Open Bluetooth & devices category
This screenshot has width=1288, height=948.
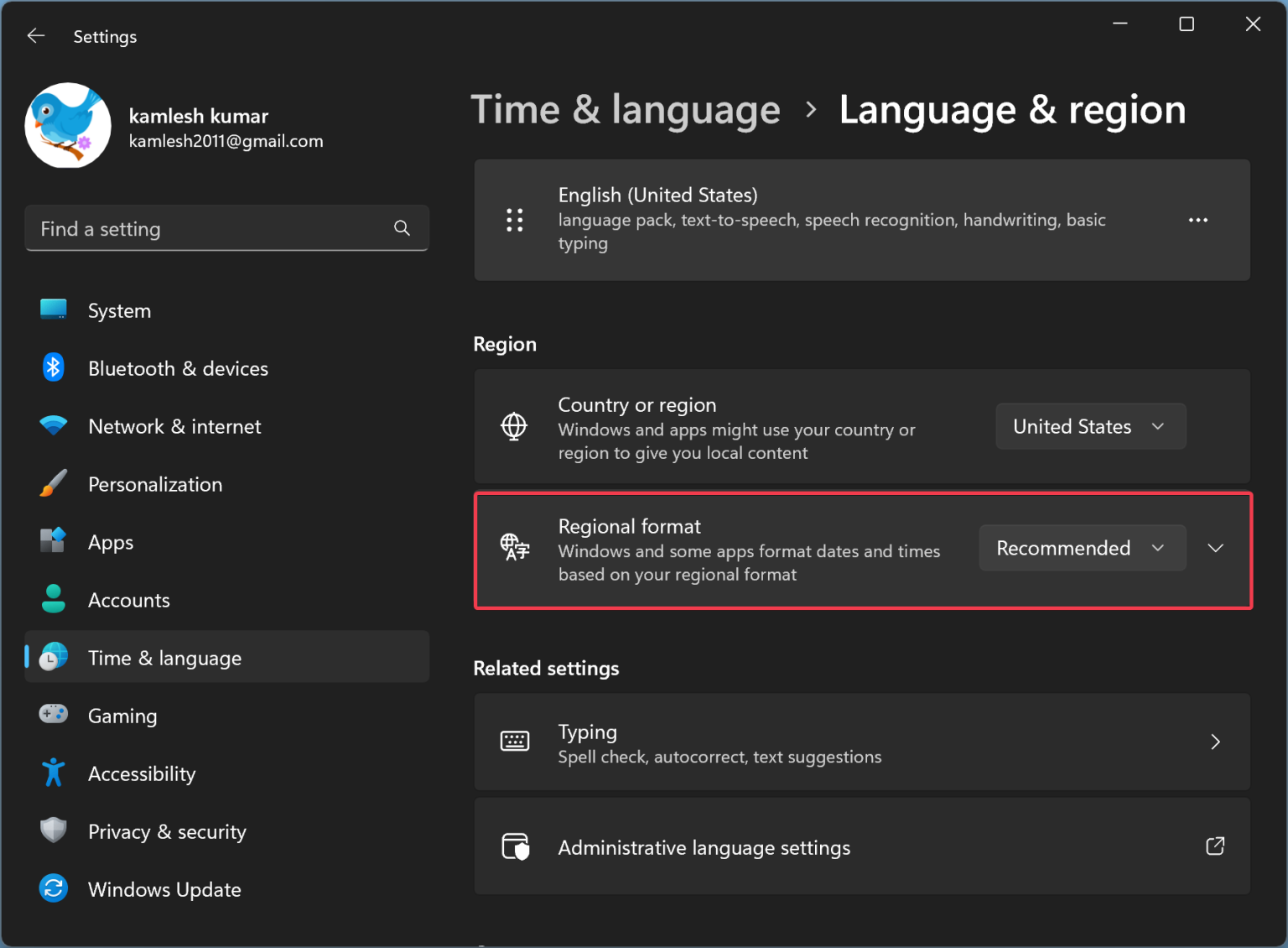click(179, 368)
